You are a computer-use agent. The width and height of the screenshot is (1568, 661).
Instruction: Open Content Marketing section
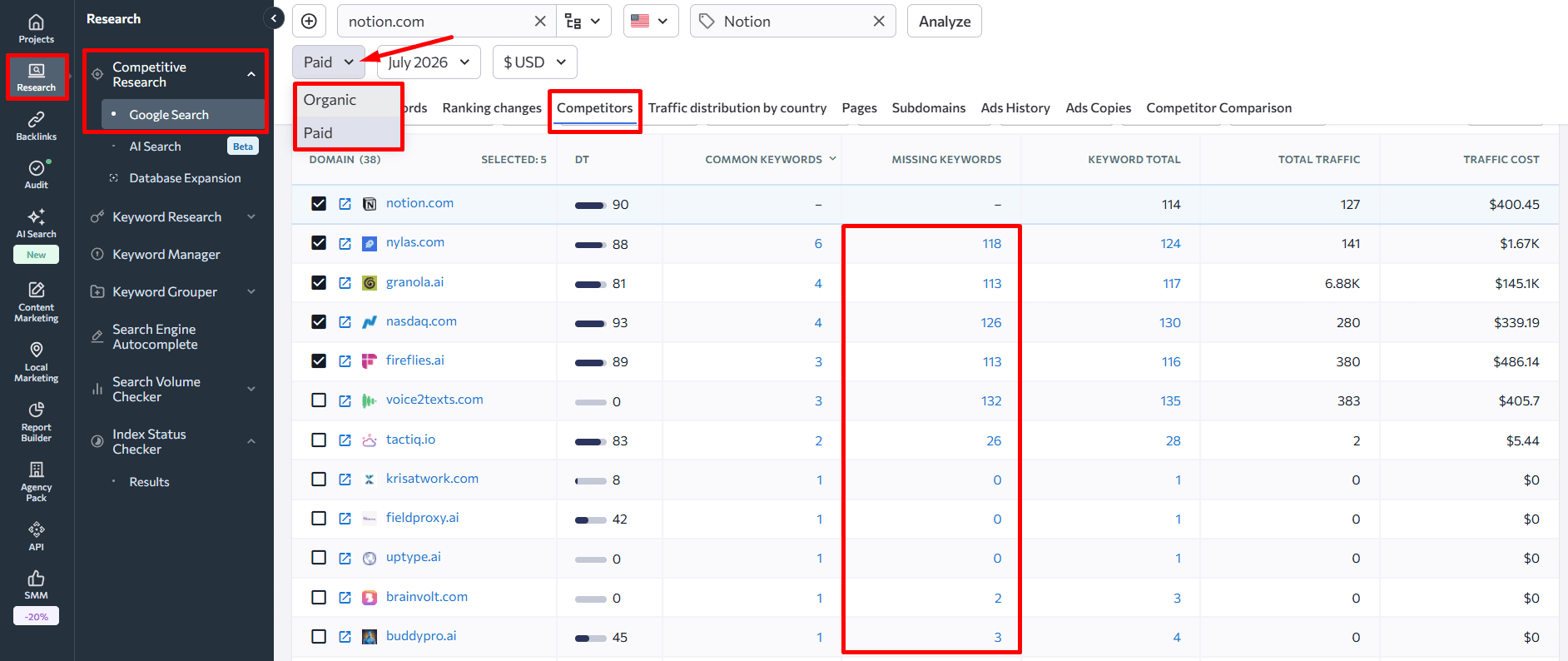pyautogui.click(x=37, y=301)
